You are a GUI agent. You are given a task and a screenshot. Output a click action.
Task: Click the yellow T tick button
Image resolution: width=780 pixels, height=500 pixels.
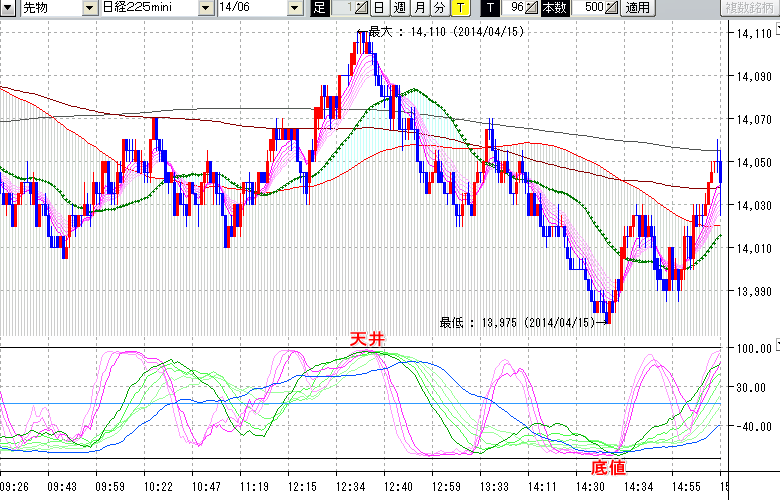(459, 8)
